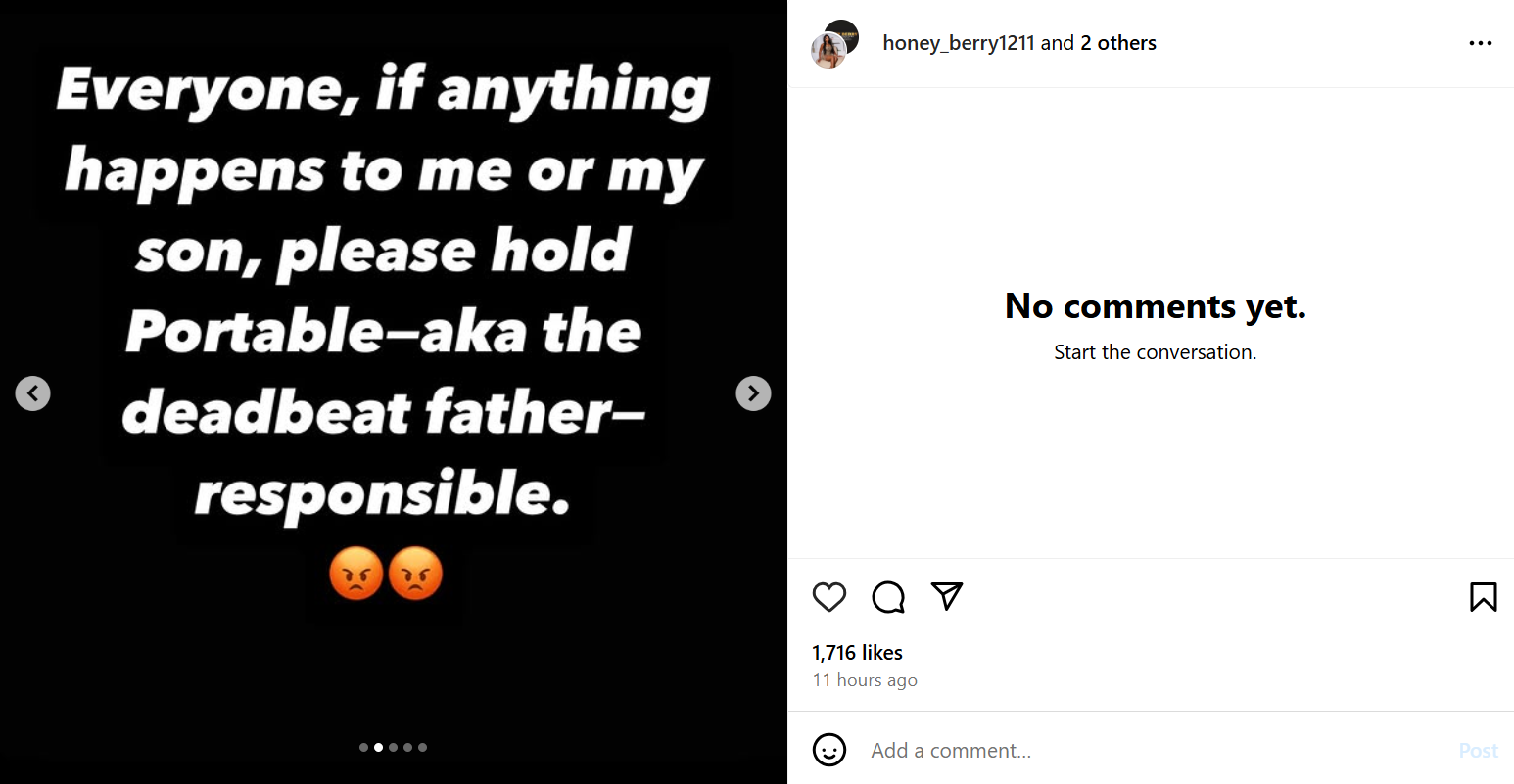Visit the honey_berry1211 profile link
The width and height of the screenshot is (1514, 784).
[x=958, y=43]
